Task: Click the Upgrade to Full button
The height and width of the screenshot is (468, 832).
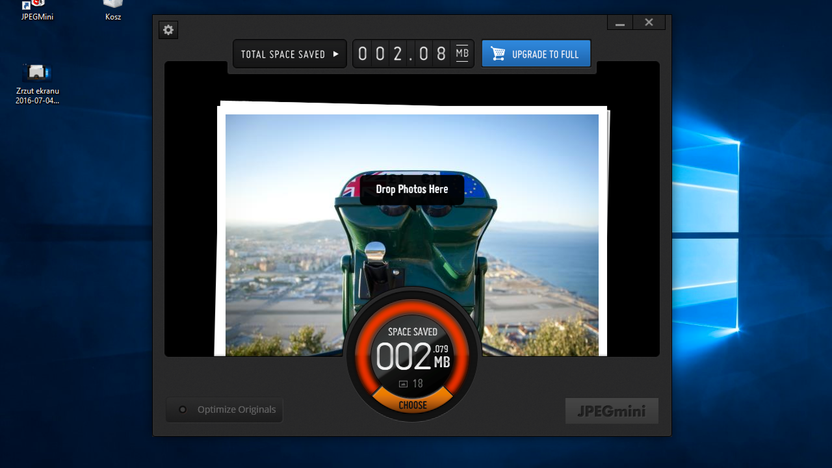Action: pos(536,54)
